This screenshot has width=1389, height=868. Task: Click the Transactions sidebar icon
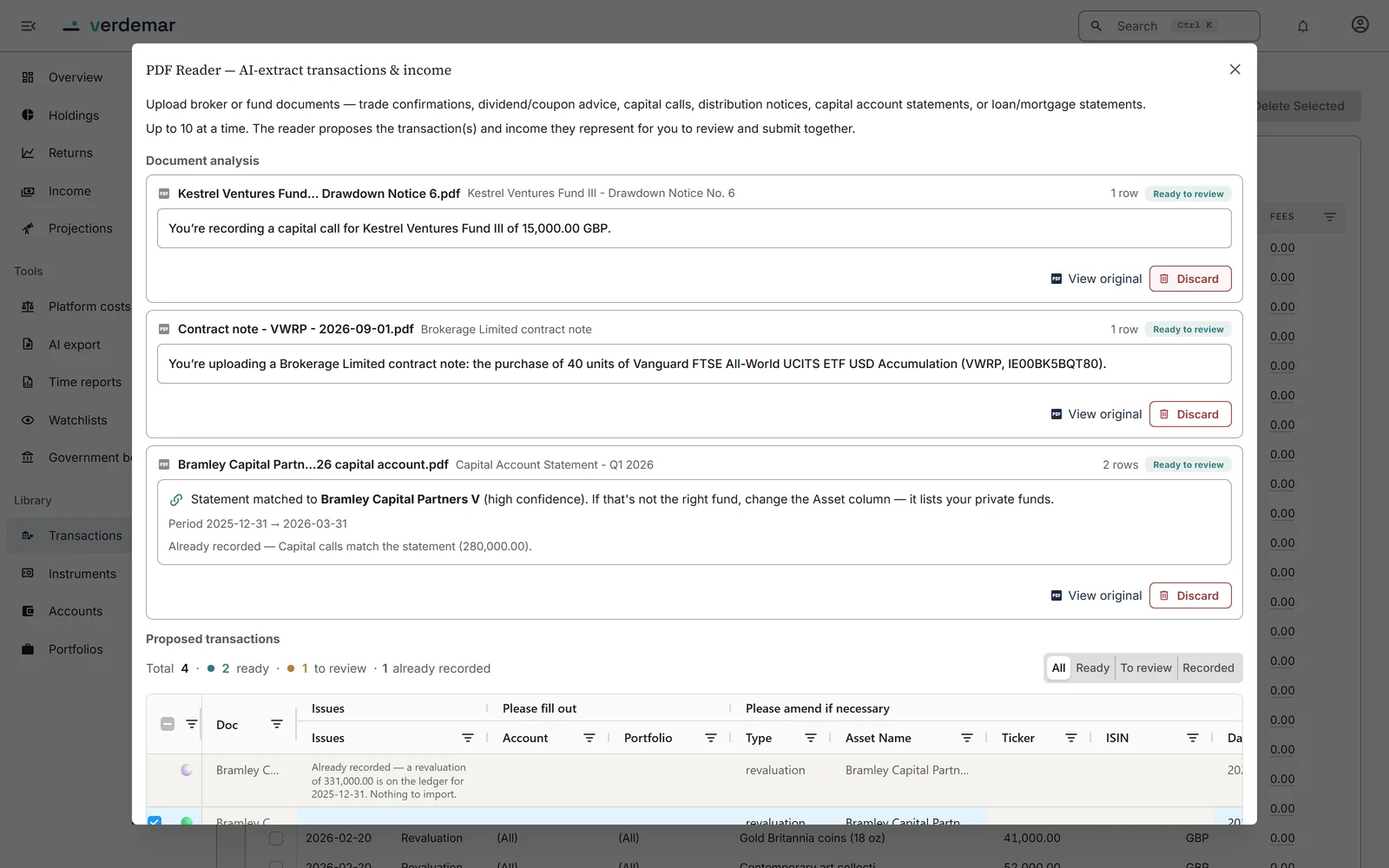pos(28,536)
